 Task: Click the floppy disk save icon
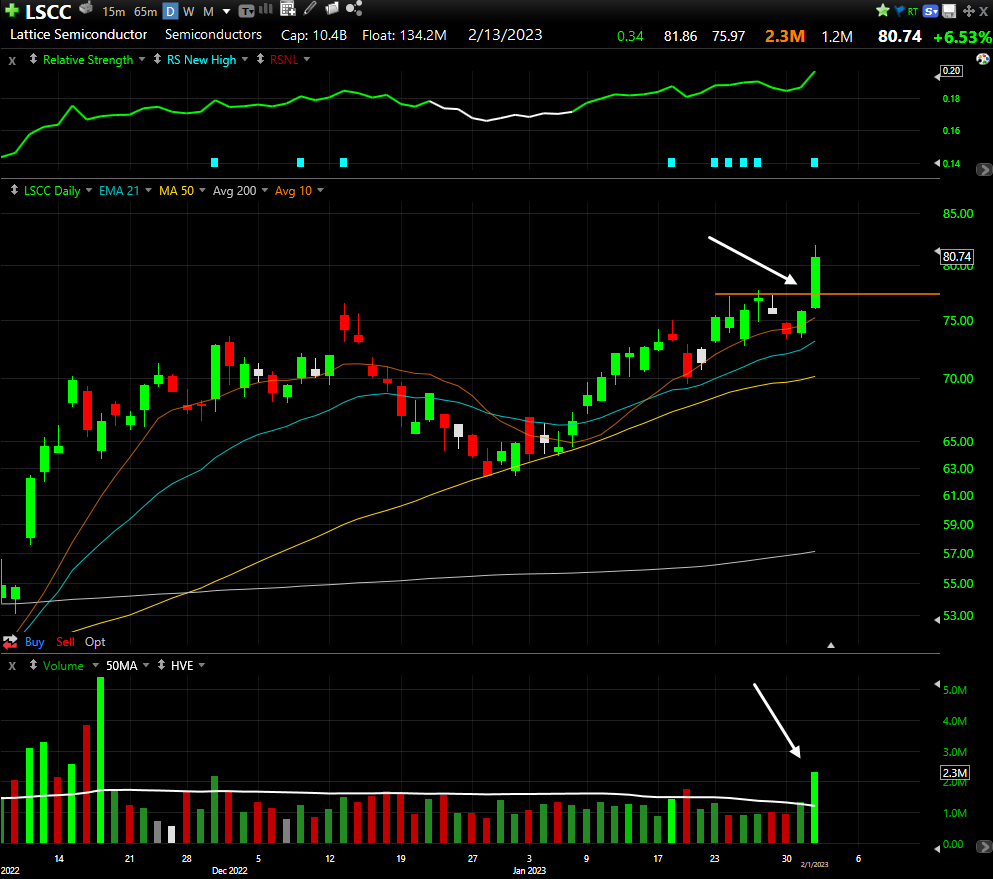tap(949, 11)
